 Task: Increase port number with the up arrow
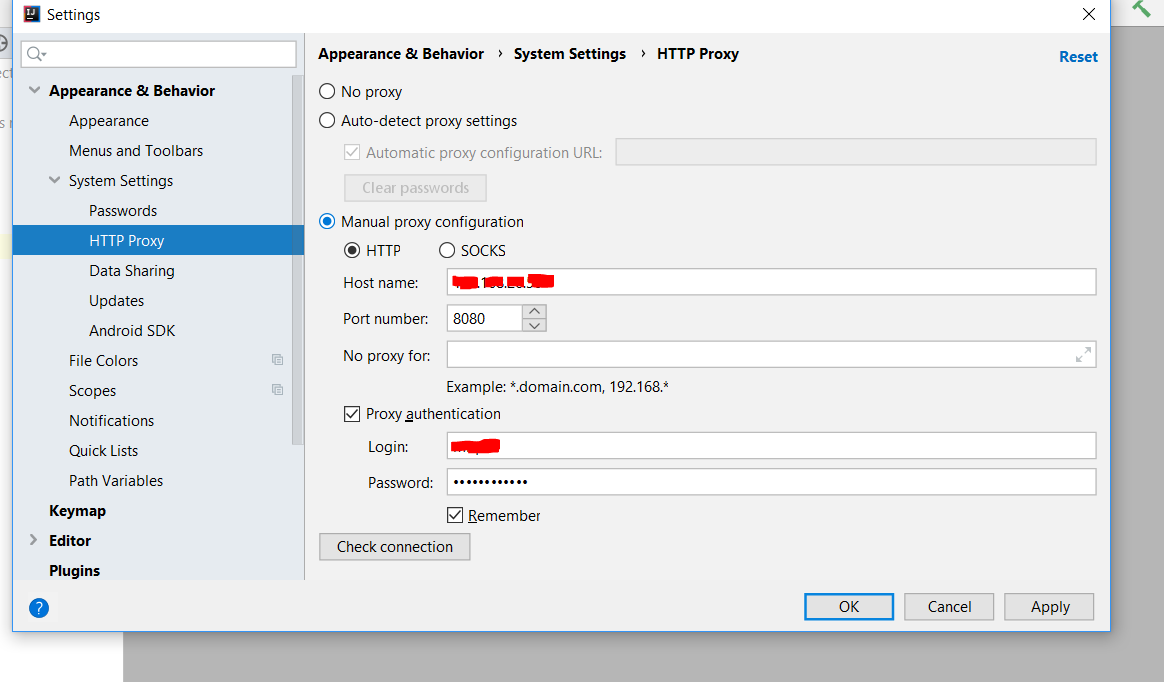(534, 311)
